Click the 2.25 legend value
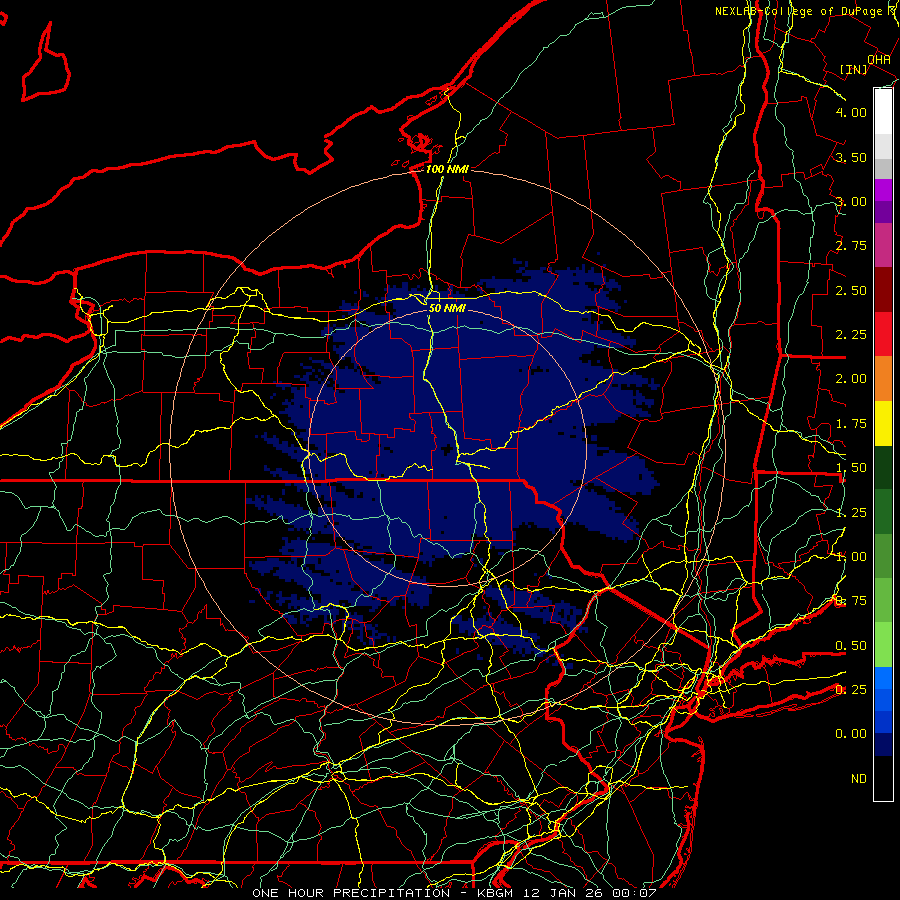The image size is (900, 900). coord(851,335)
